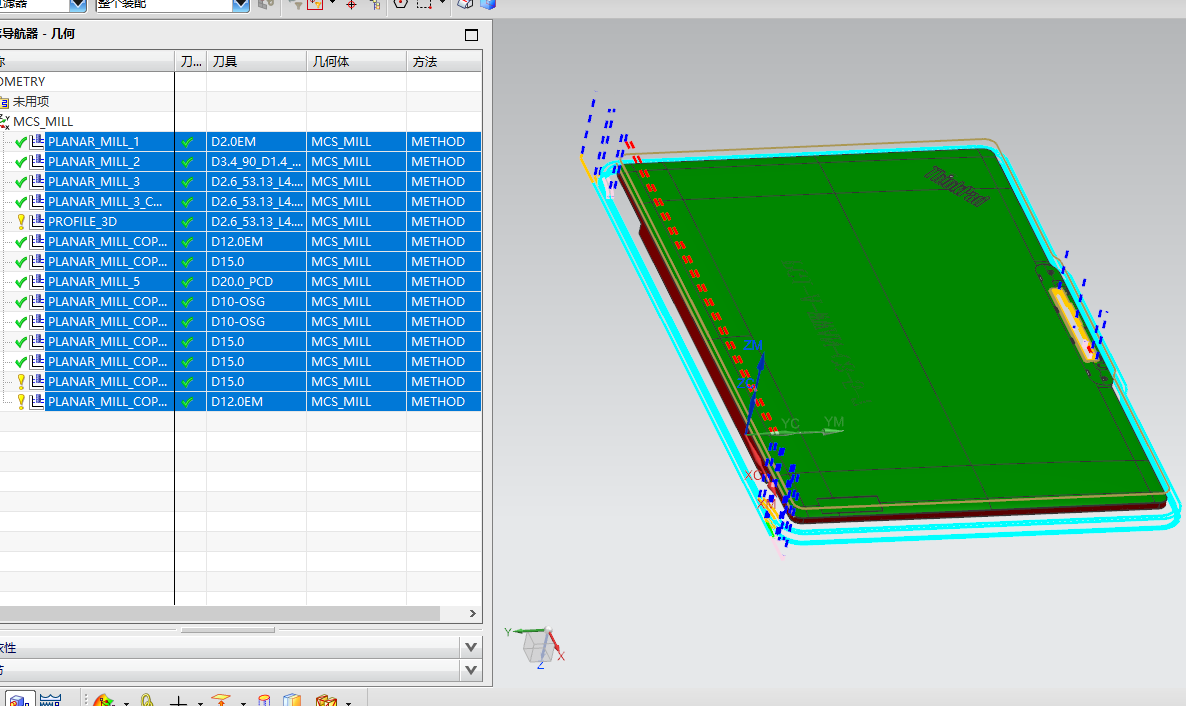Screen dimensions: 1186x706
Task: Click MCS_MILL geometry cell in PLANAR_MILL_2 row
Action: point(356,161)
